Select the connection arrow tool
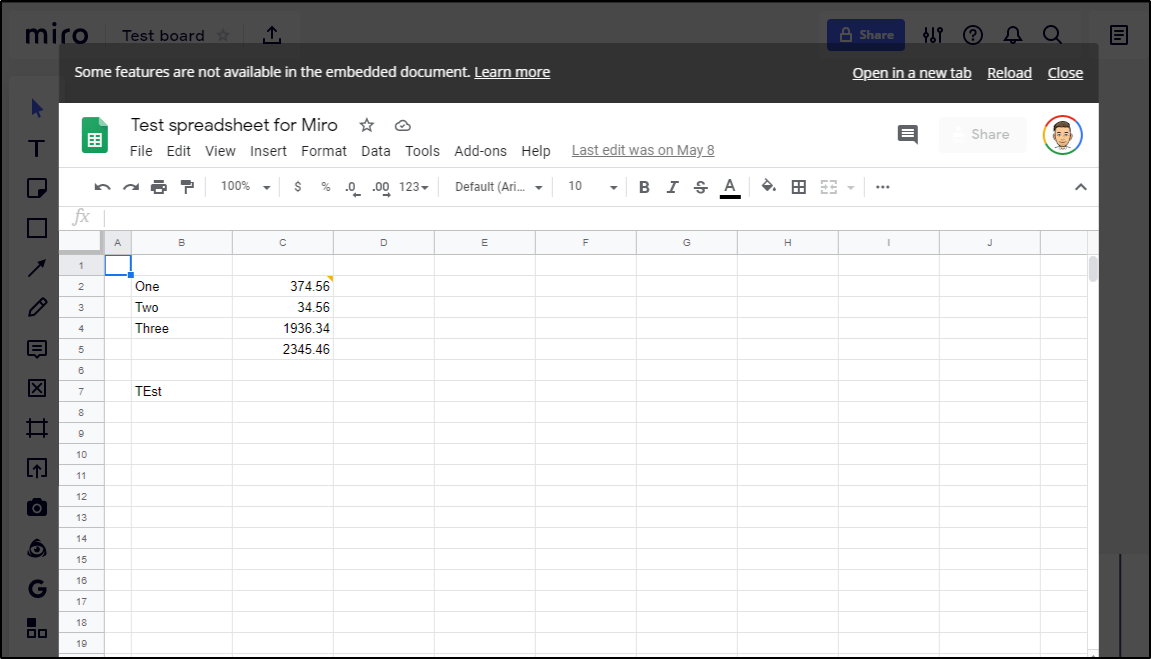The height and width of the screenshot is (659, 1151). tap(37, 268)
